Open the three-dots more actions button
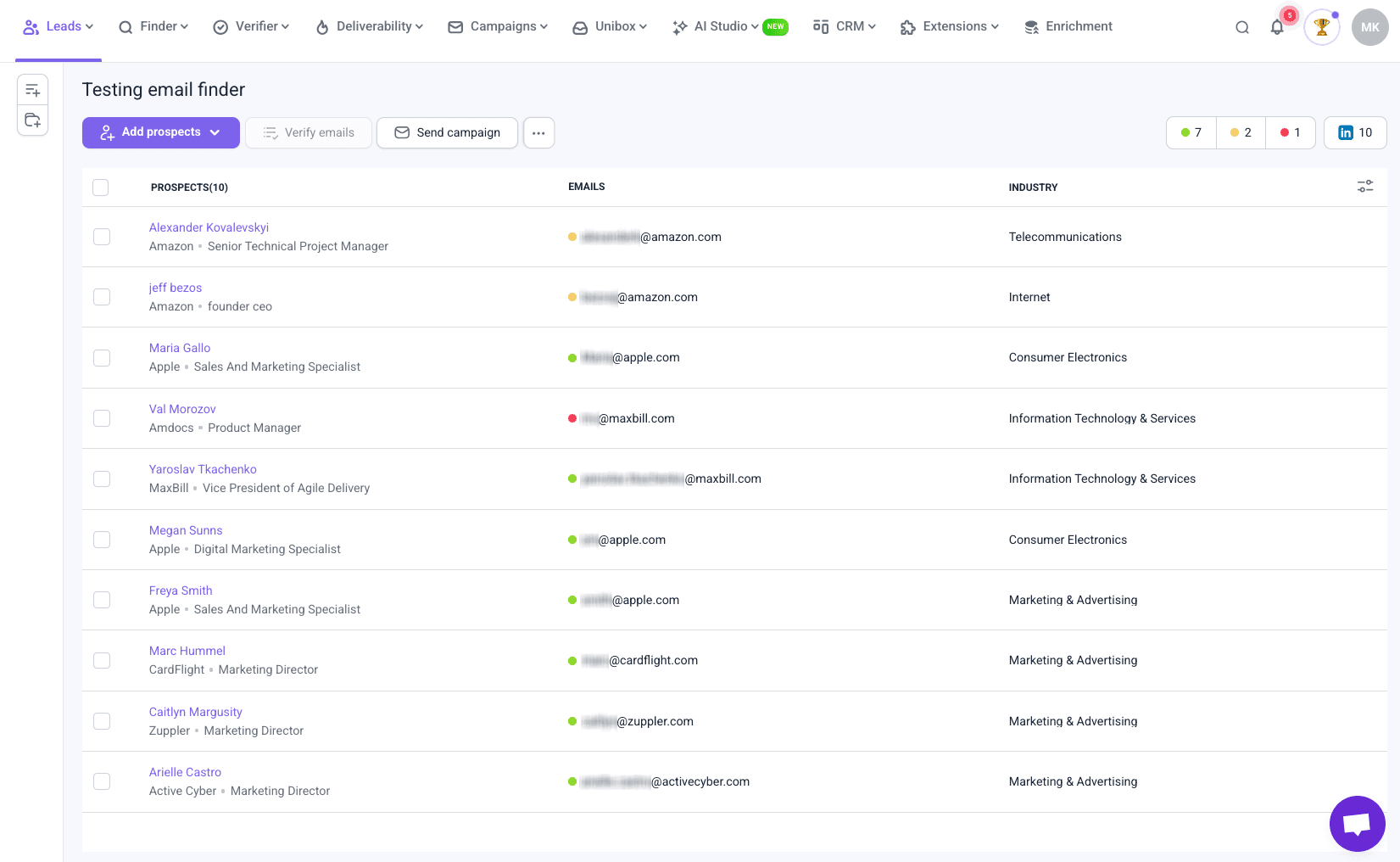 click(538, 132)
